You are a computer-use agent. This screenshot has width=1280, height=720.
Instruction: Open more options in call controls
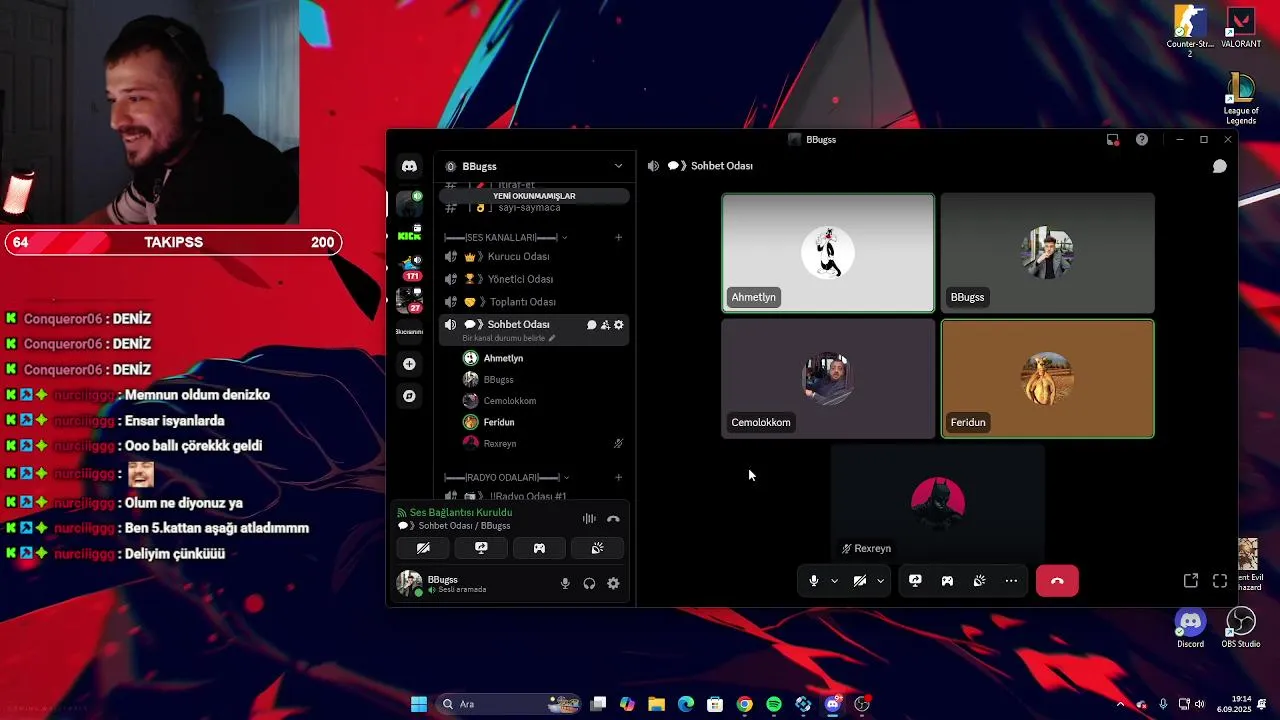tap(1011, 581)
